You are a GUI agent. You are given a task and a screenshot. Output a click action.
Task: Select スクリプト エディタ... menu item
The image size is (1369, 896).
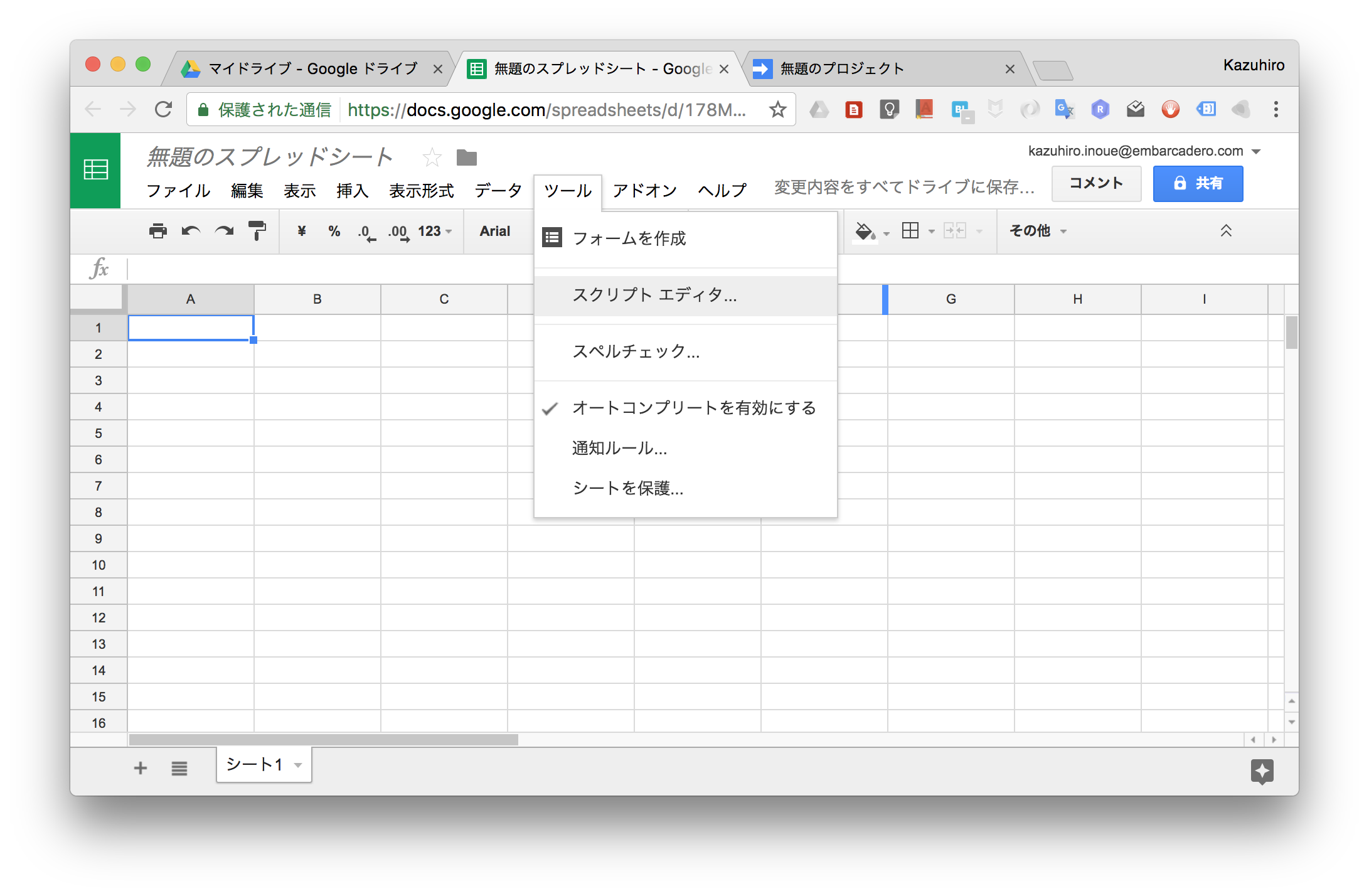tap(685, 295)
